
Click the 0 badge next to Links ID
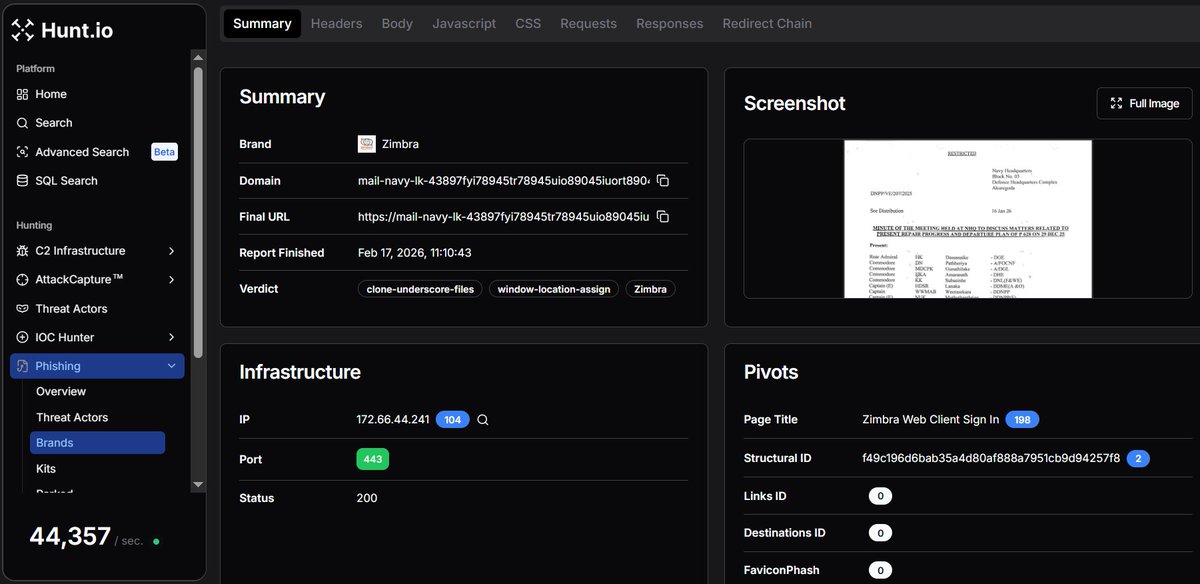tap(880, 496)
